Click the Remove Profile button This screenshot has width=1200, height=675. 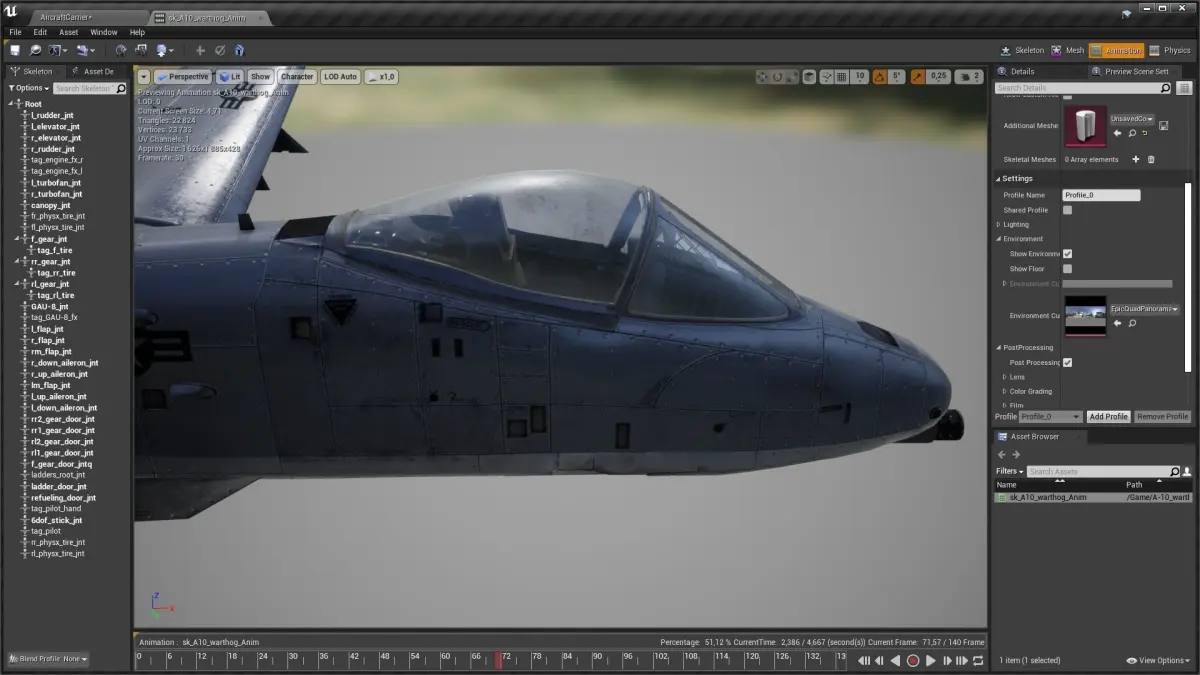pos(1163,416)
